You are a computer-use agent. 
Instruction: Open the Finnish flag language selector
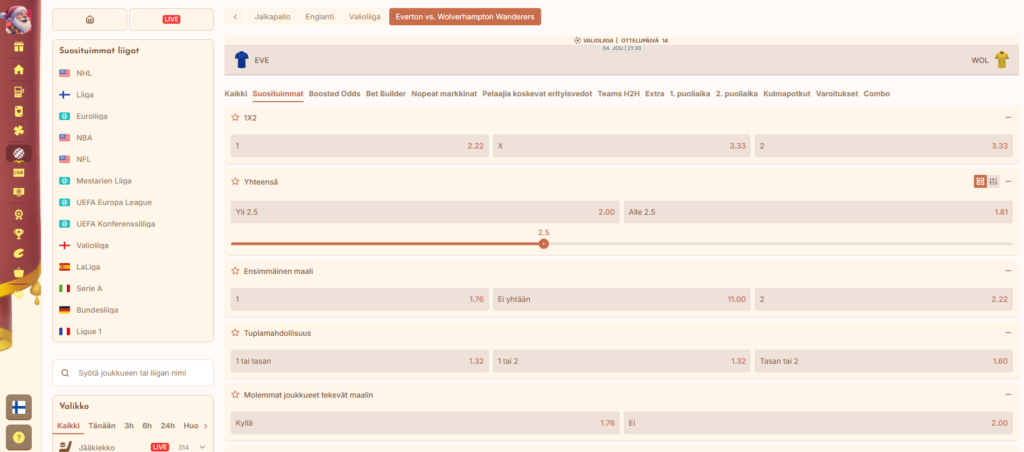[x=19, y=408]
